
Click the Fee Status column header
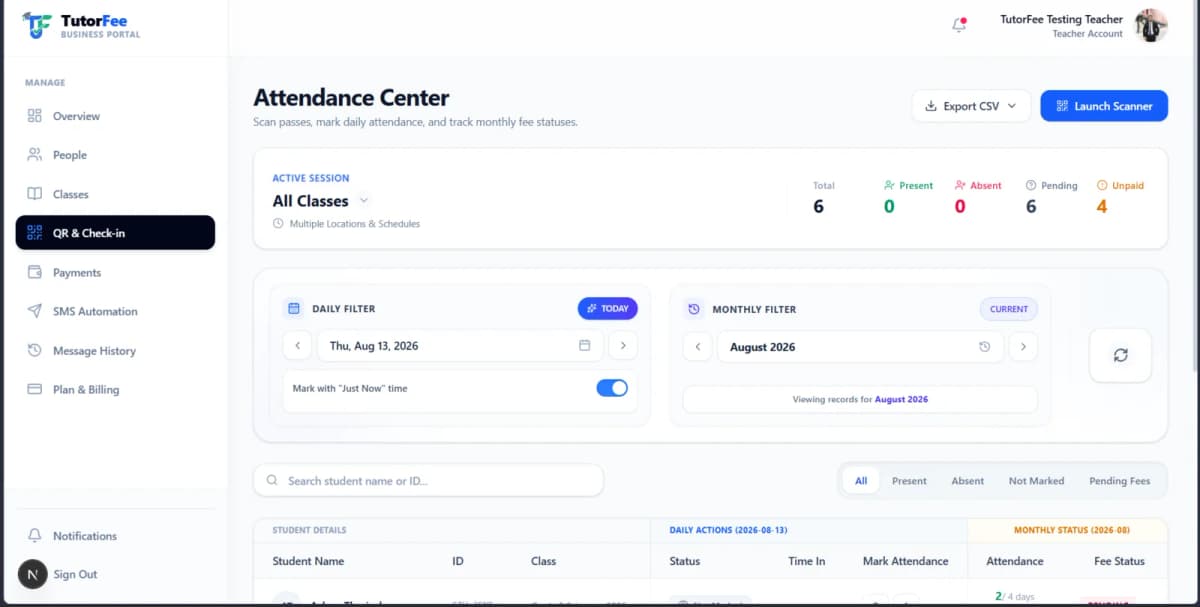click(1119, 561)
